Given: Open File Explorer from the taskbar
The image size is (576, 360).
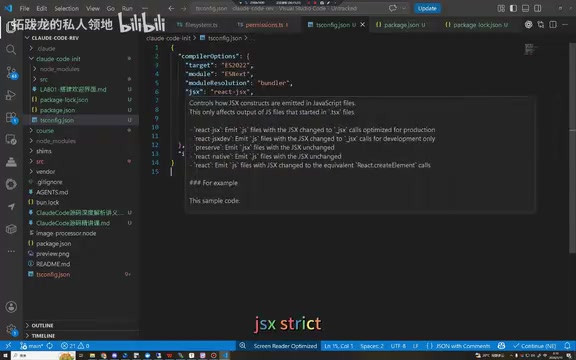Looking at the screenshot, I should pos(92,355).
